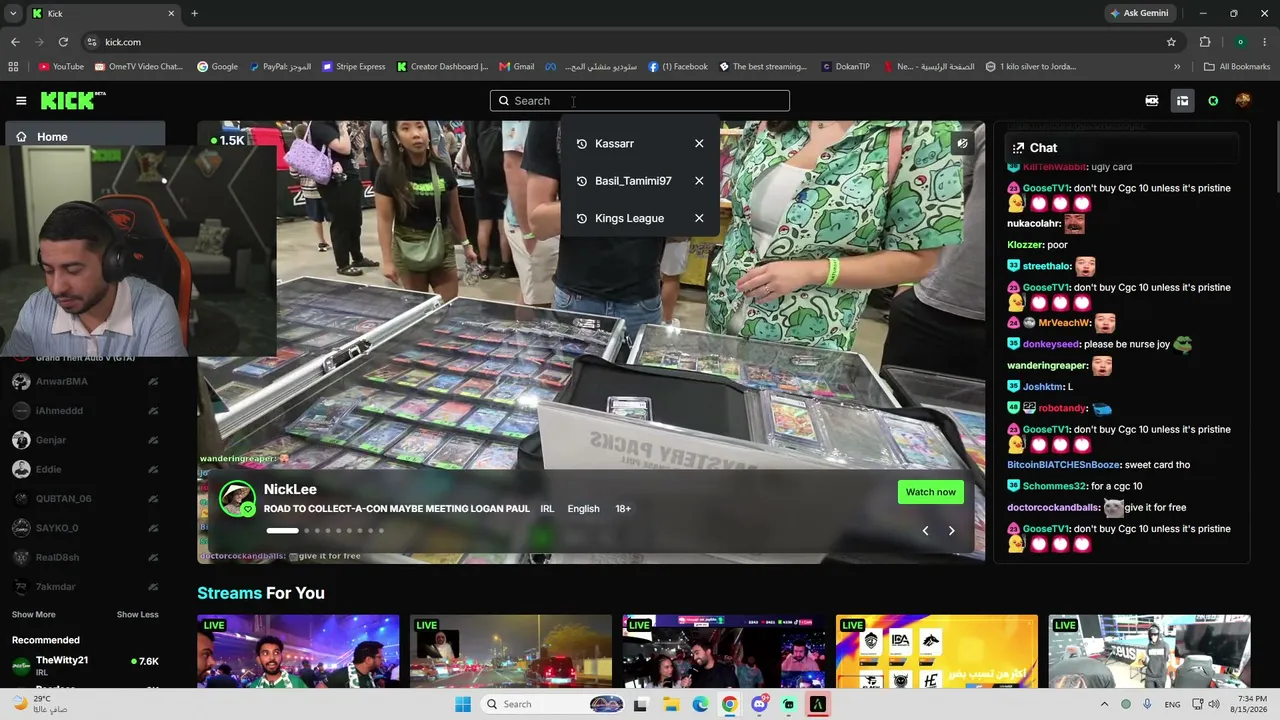Open the user profile avatar menu
The width and height of the screenshot is (1280, 720).
pos(1243,100)
